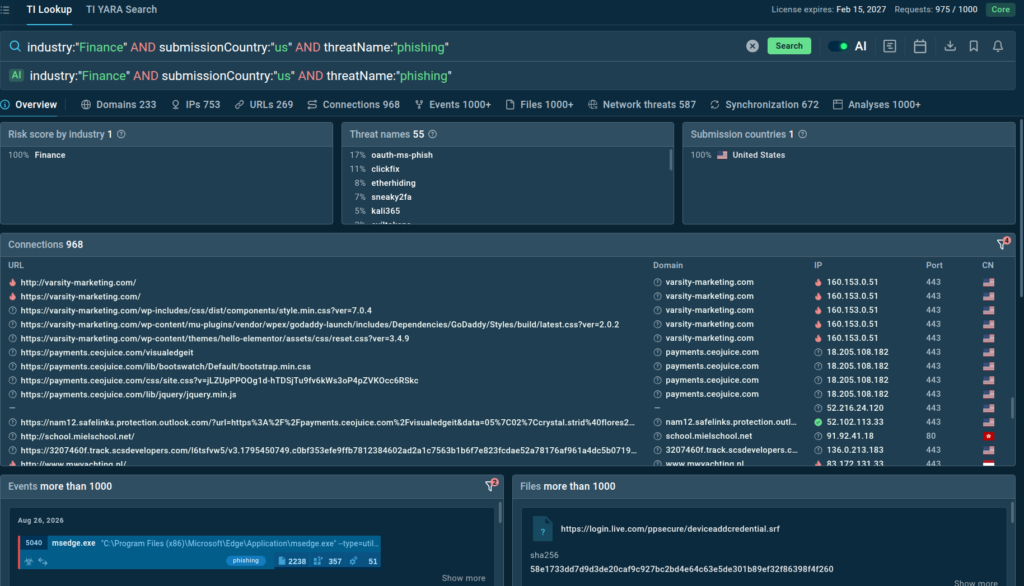Click the phishing tag on msedge.exe event
Viewport: 1024px width, 586px height.
pos(246,561)
